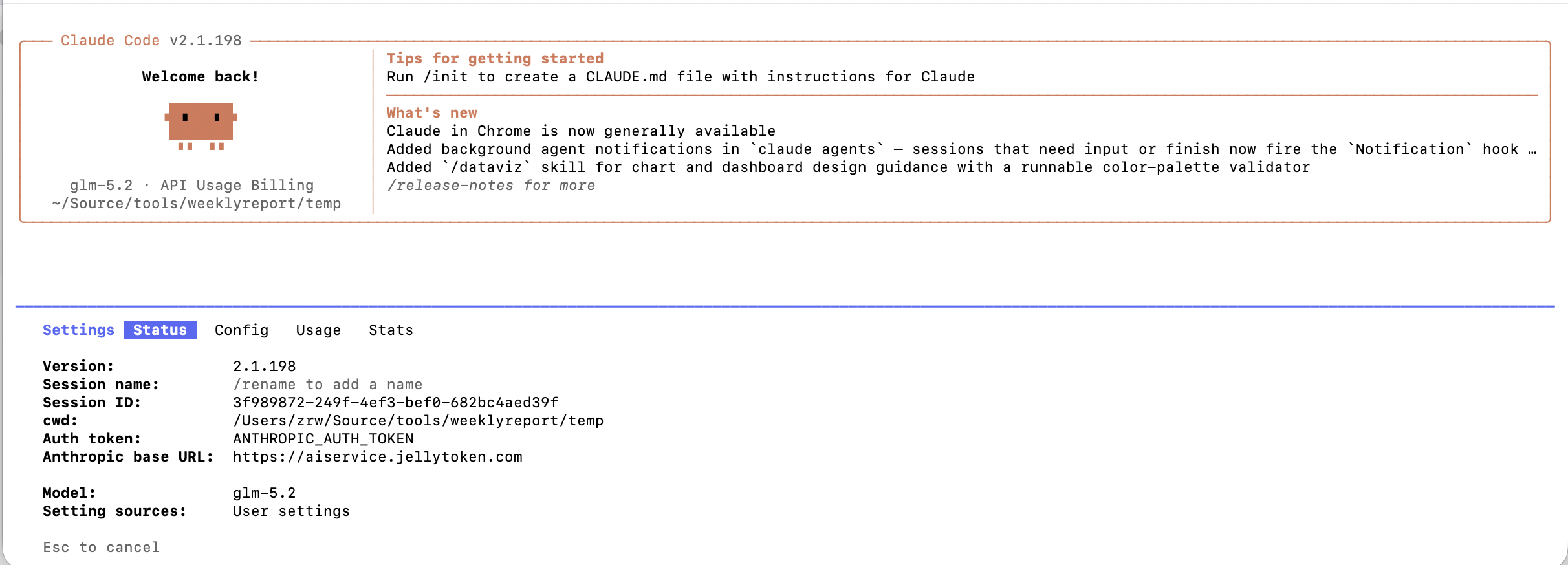Click the Tips for getting started heading
The image size is (1568, 565).
pos(495,58)
